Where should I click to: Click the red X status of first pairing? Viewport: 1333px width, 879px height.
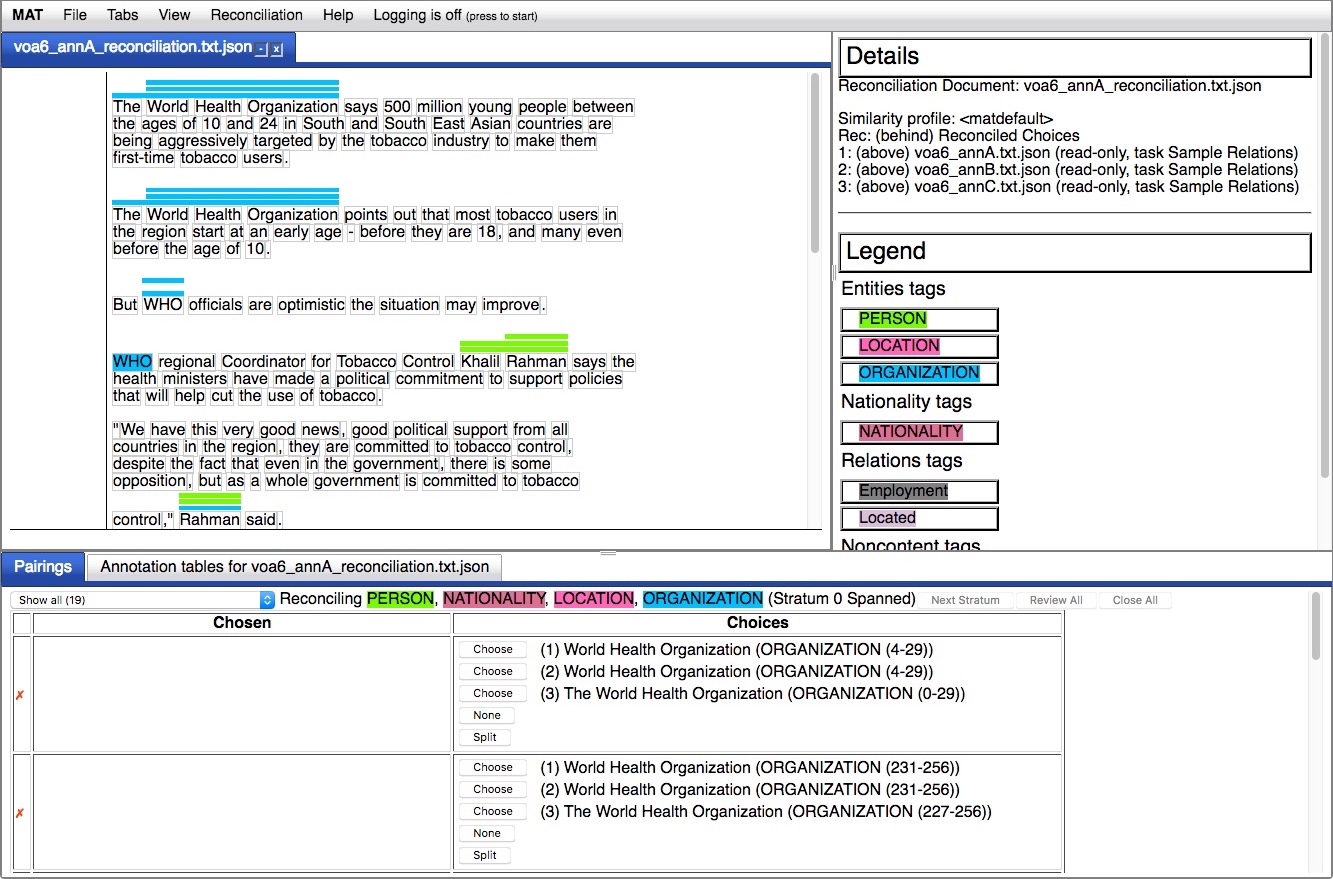pos(20,695)
